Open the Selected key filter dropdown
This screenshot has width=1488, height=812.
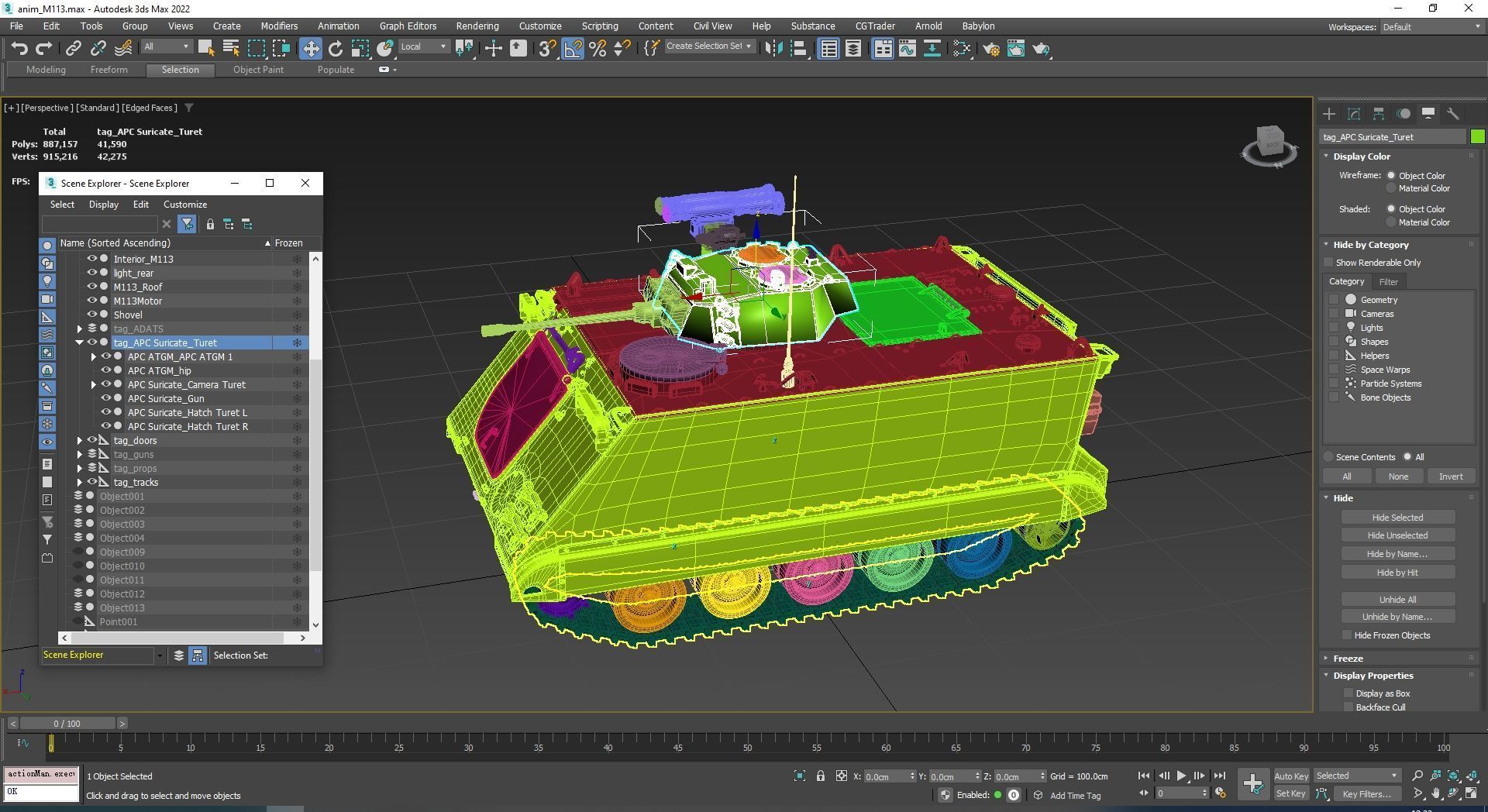coord(1356,776)
